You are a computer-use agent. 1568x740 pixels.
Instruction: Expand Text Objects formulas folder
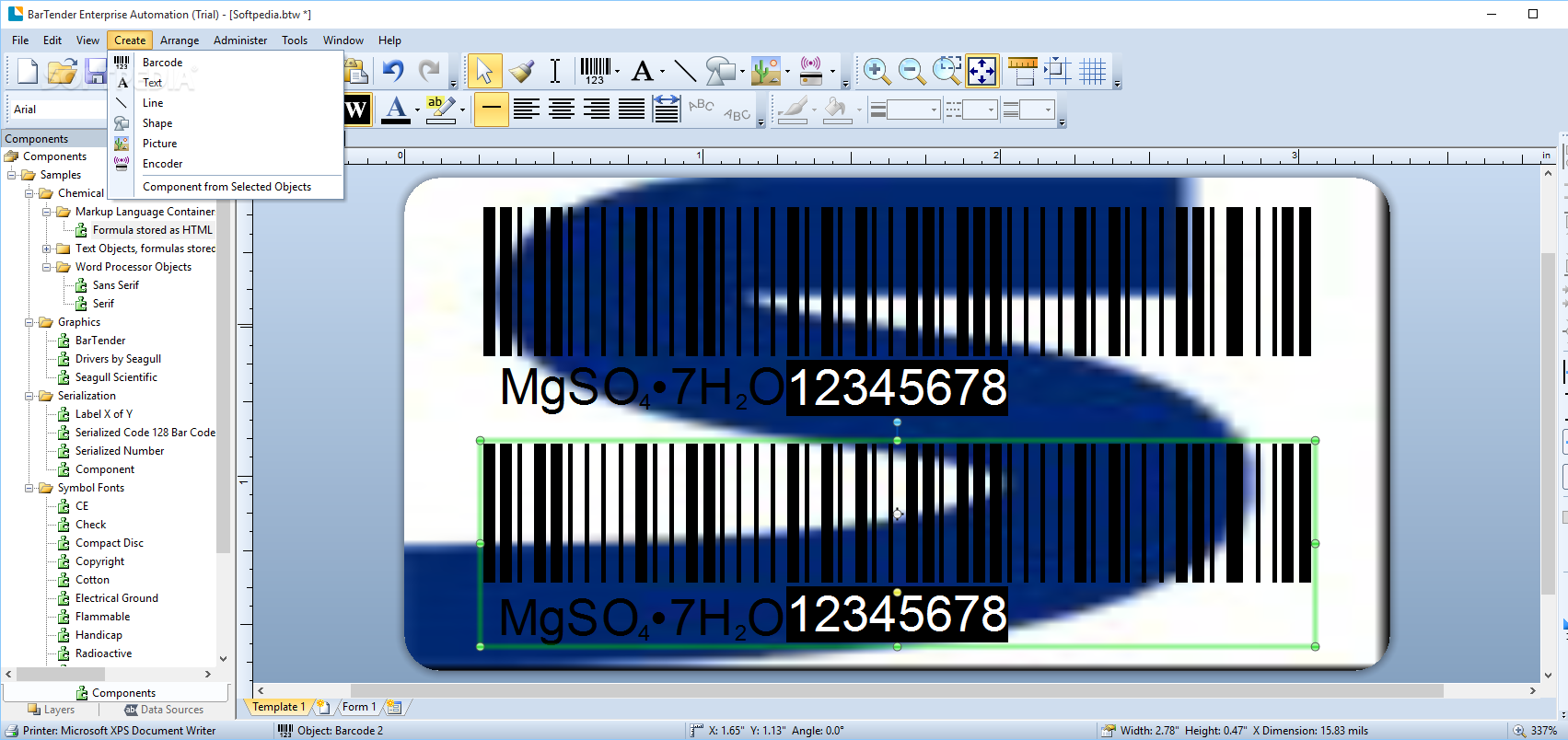(46, 249)
